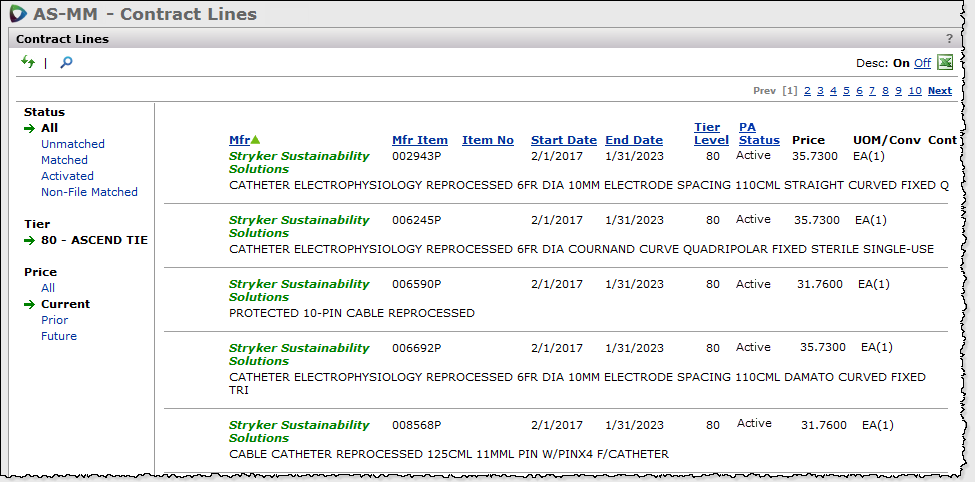
Task: Click the AS-MM application logo
Action: [17, 14]
